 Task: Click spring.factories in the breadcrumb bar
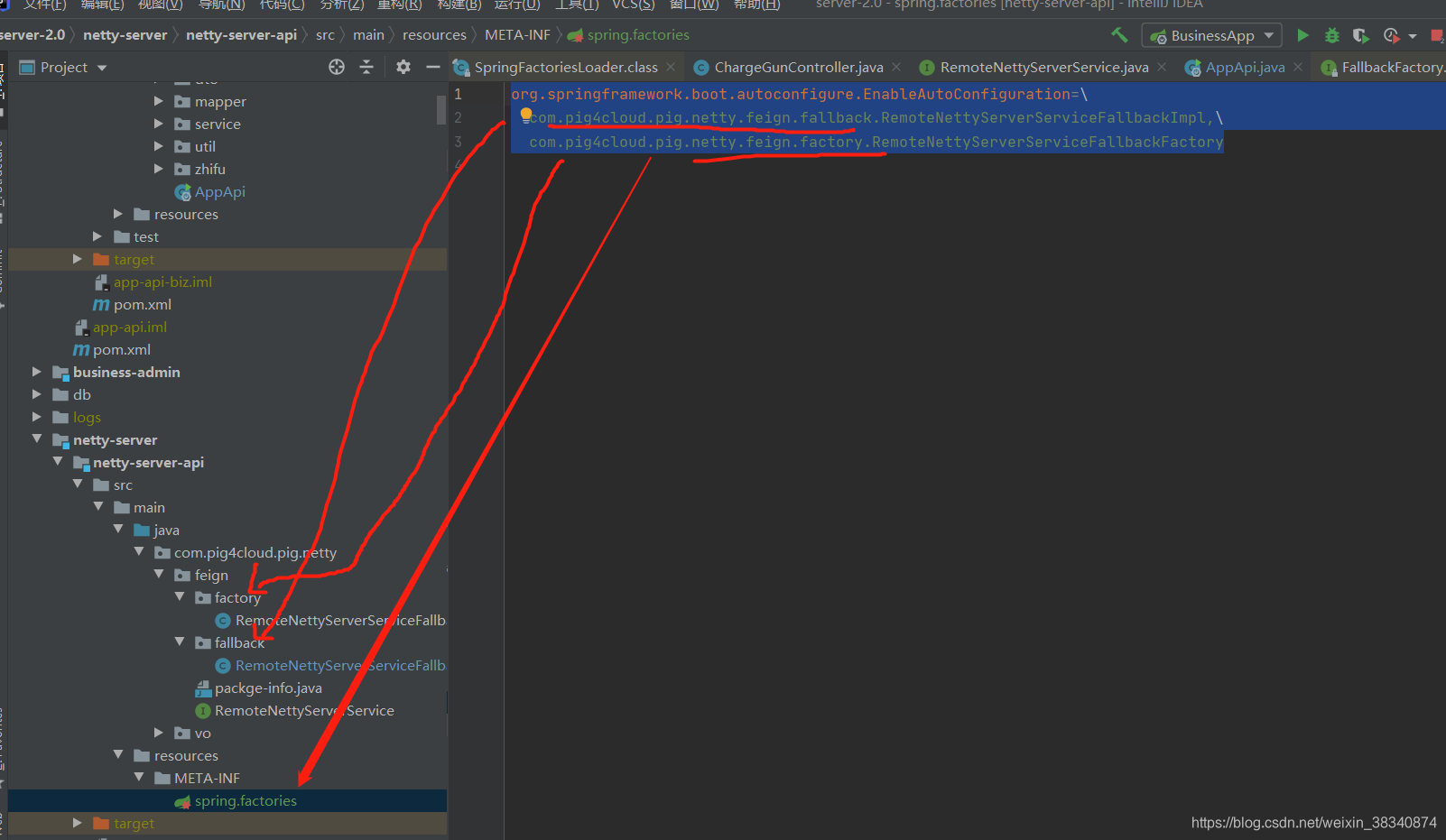(635, 34)
